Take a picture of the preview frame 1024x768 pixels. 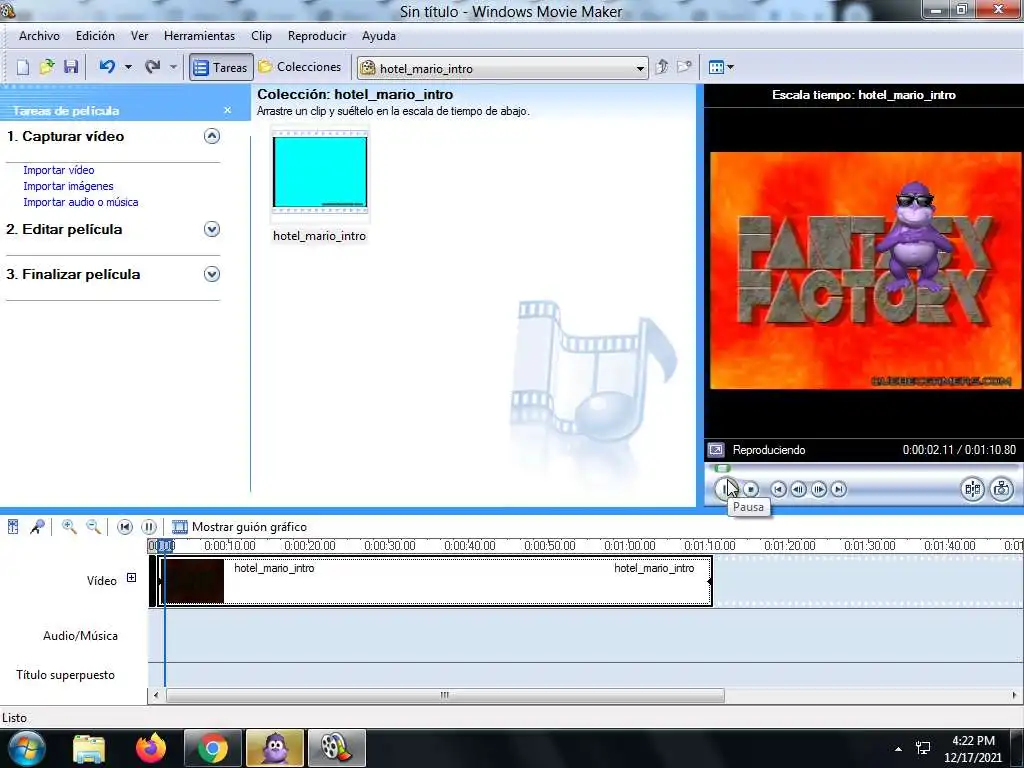[x=1002, y=489]
